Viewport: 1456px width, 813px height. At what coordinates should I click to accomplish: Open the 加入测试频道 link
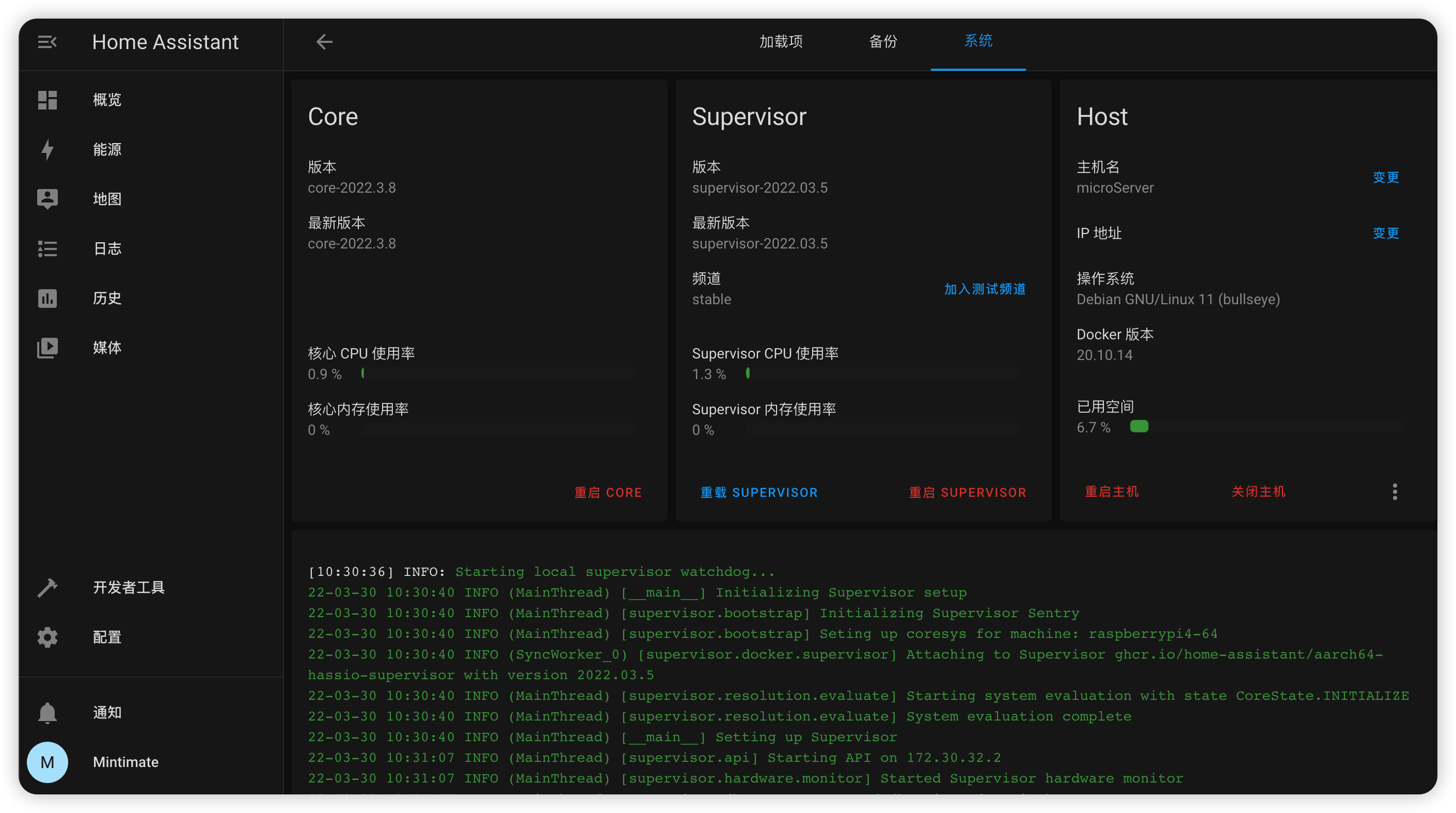pos(984,289)
